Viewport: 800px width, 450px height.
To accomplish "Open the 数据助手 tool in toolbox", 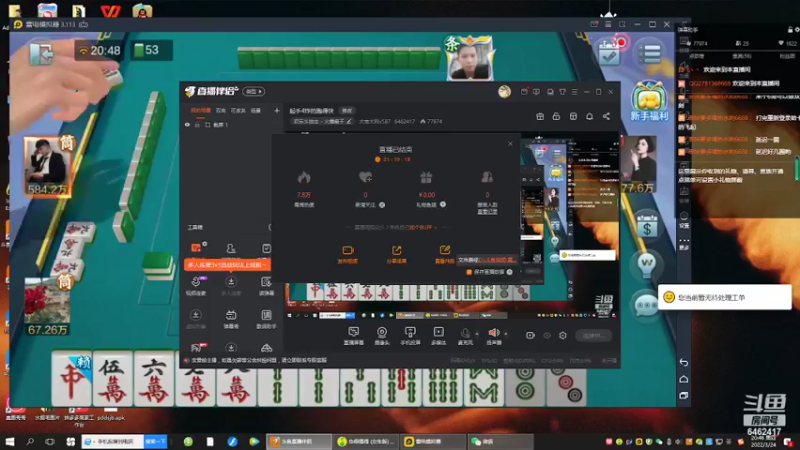I will 266,319.
